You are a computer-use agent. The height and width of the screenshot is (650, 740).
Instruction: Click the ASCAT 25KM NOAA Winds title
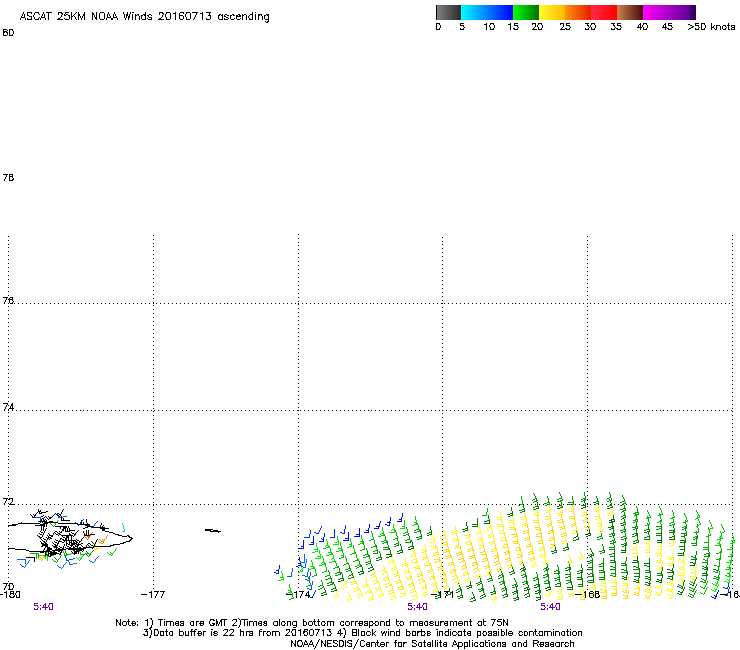coord(144,17)
